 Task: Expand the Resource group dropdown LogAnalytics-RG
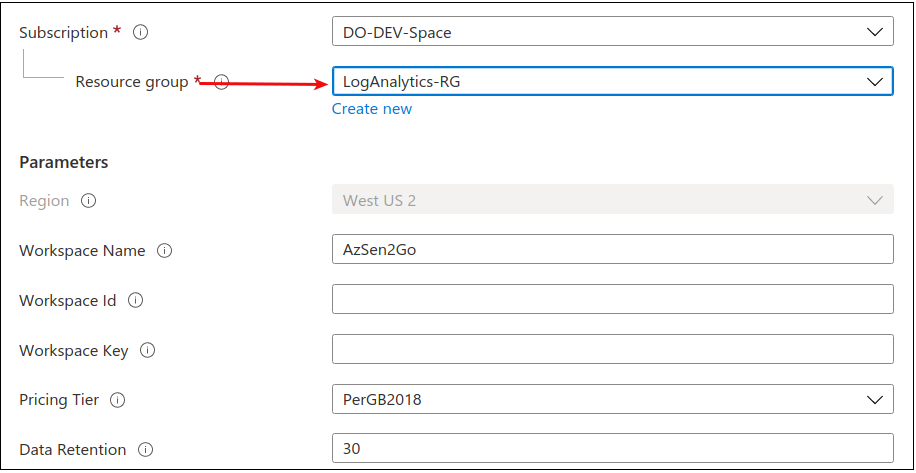pos(612,81)
